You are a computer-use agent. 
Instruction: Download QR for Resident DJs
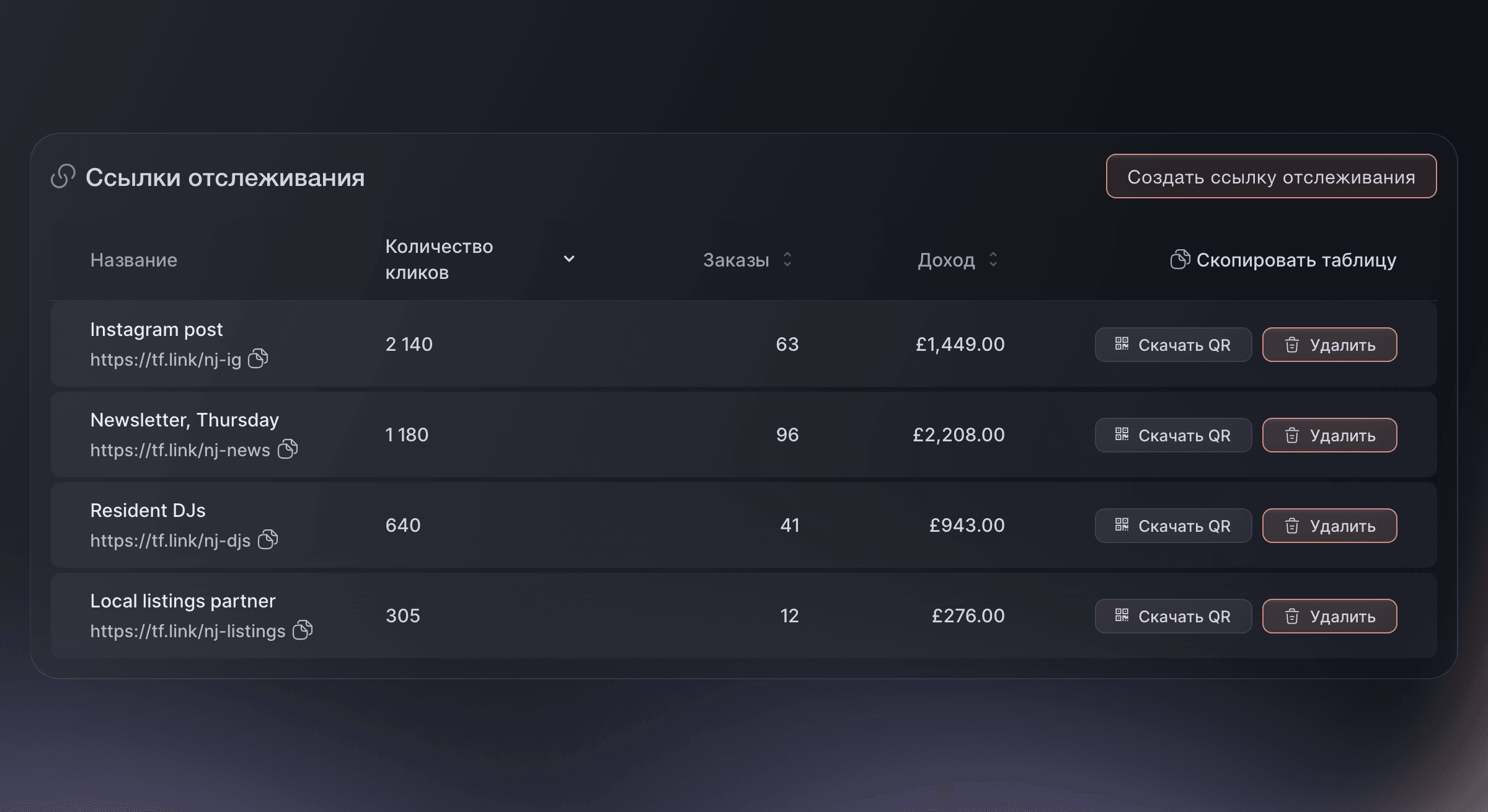pyautogui.click(x=1173, y=526)
